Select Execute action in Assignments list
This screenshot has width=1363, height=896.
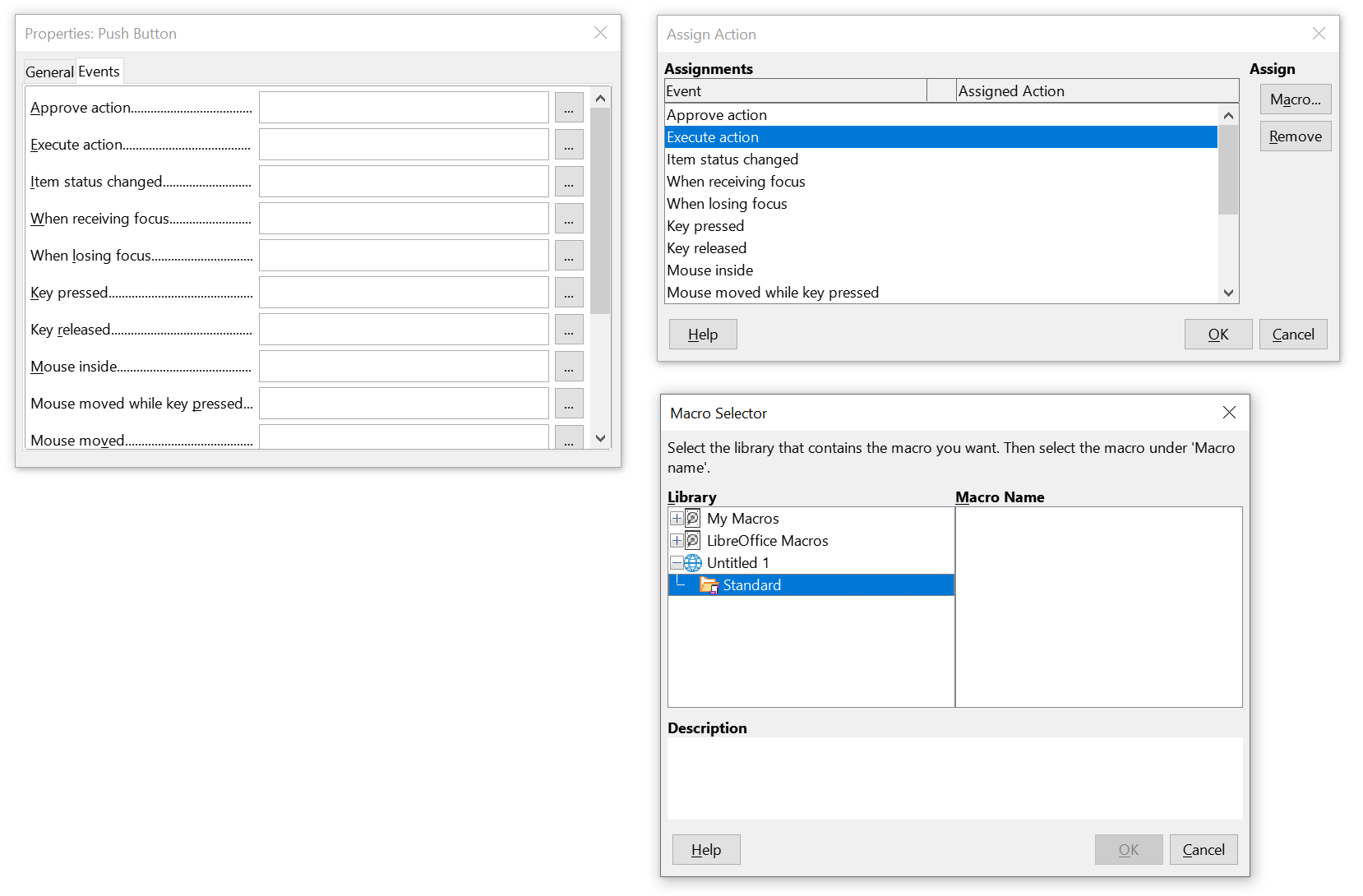(x=940, y=137)
